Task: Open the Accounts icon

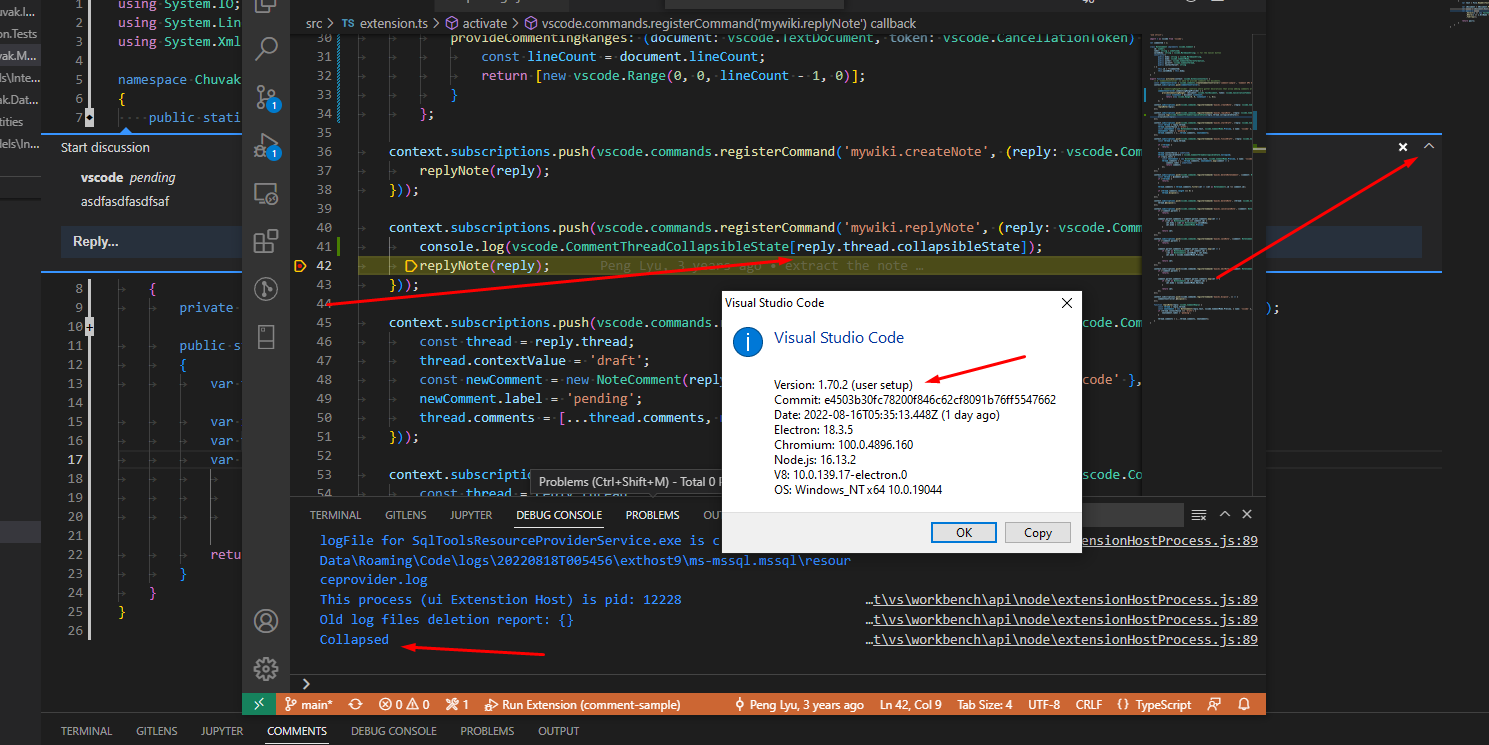Action: coord(265,621)
